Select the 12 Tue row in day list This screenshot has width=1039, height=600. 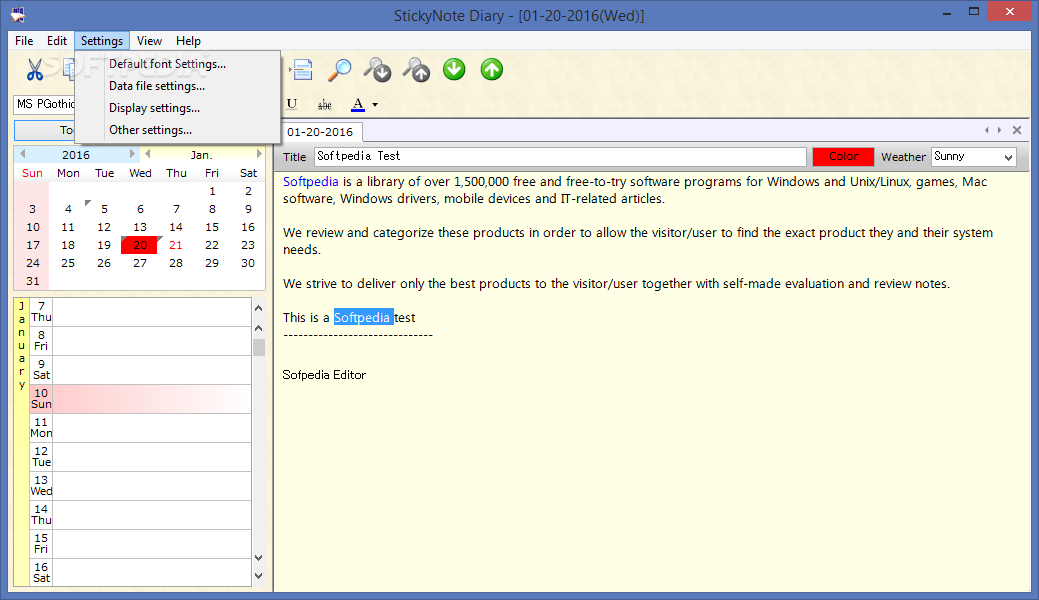click(140, 457)
